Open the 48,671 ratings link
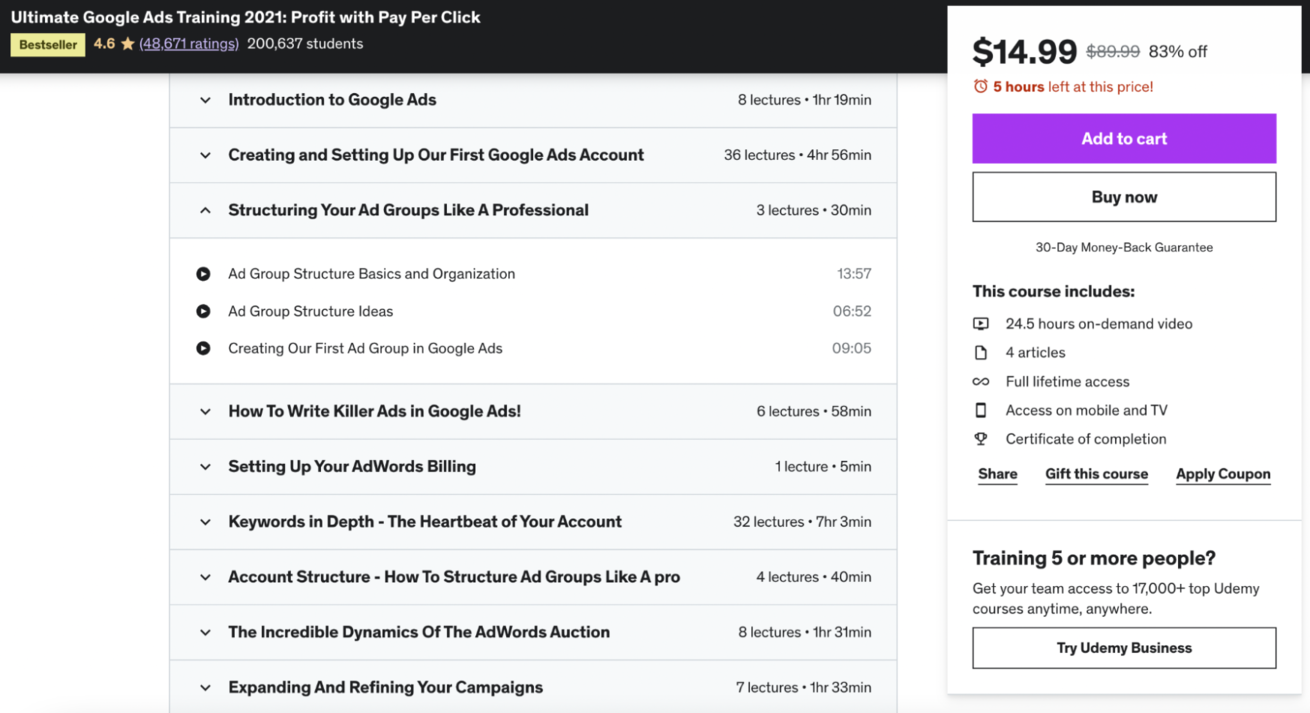The width and height of the screenshot is (1310, 713). [189, 44]
